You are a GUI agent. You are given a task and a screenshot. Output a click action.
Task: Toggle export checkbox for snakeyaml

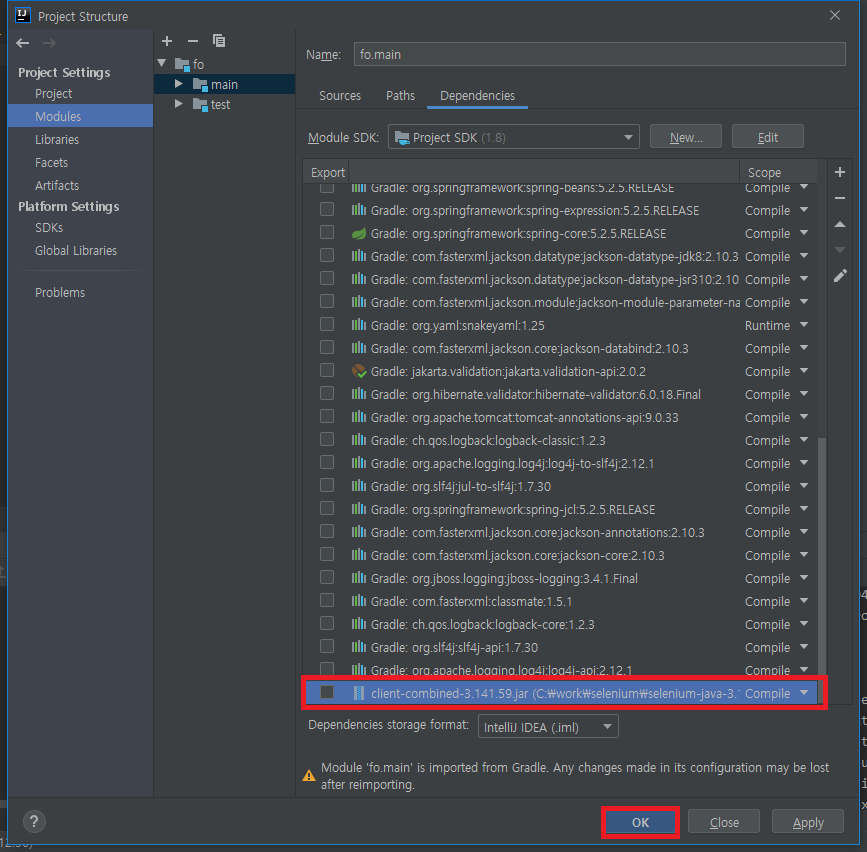click(327, 324)
